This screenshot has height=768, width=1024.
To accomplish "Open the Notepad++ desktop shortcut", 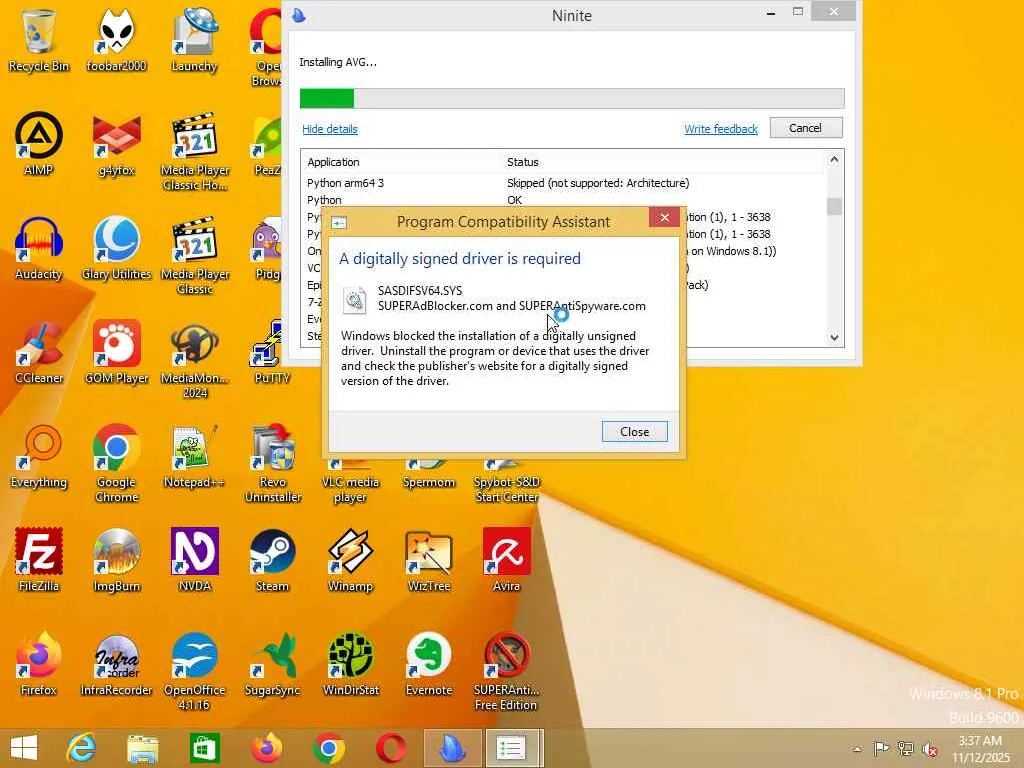I will (194, 456).
